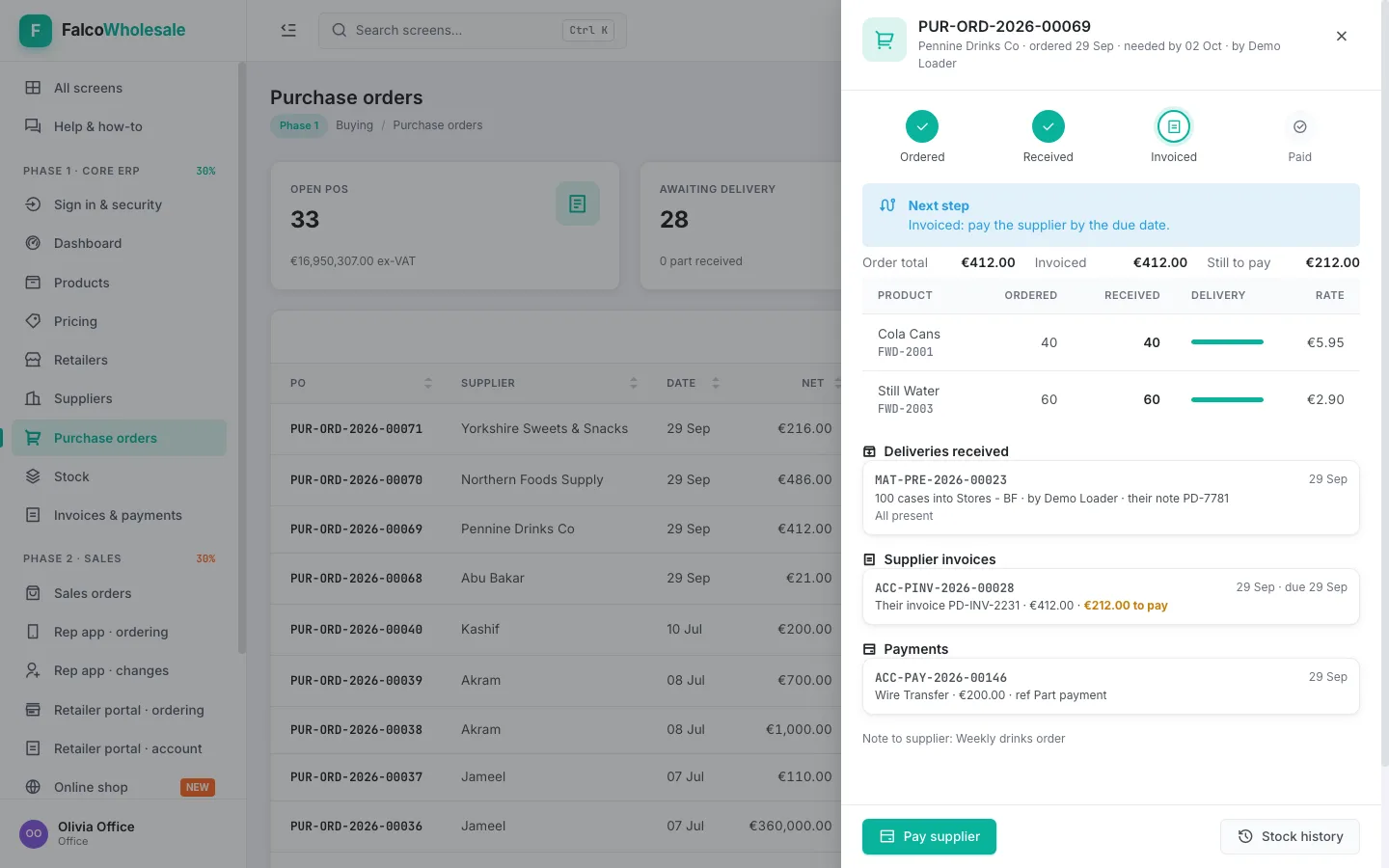Click the Deliveries received section icon

click(869, 451)
